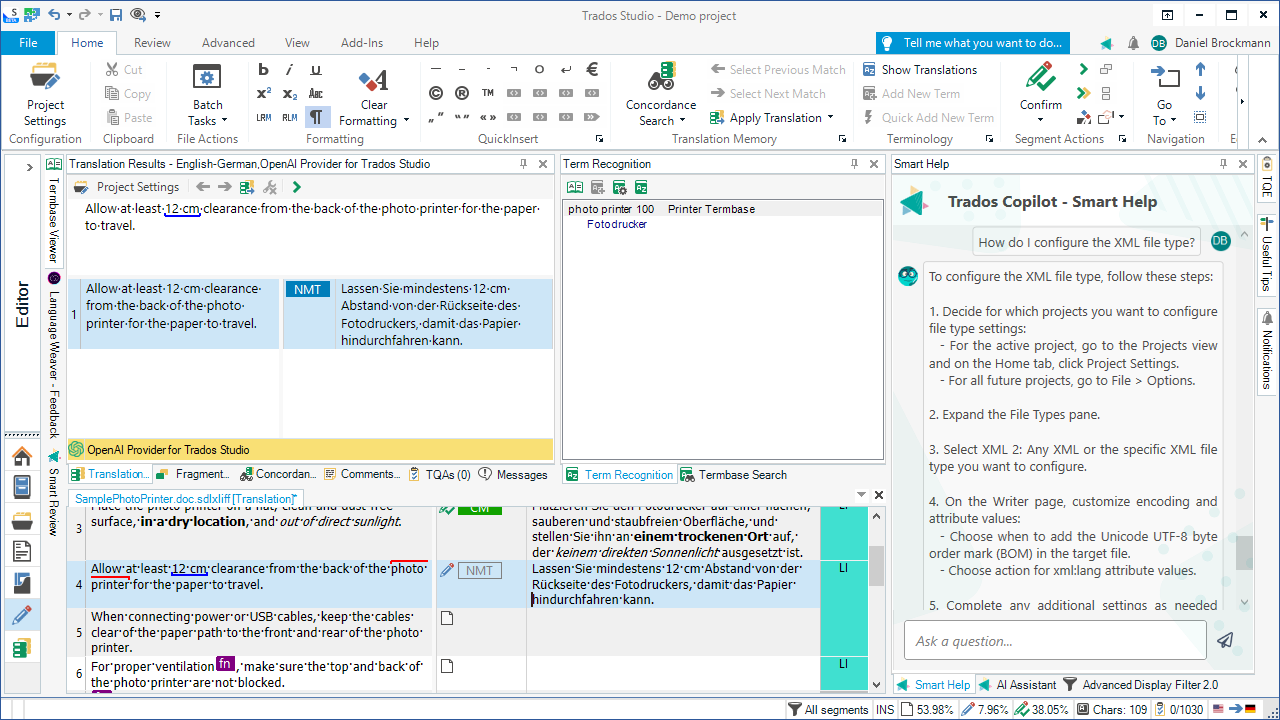Select the Batch Tasks icon
Screen dimensions: 1280x720
pos(207,76)
